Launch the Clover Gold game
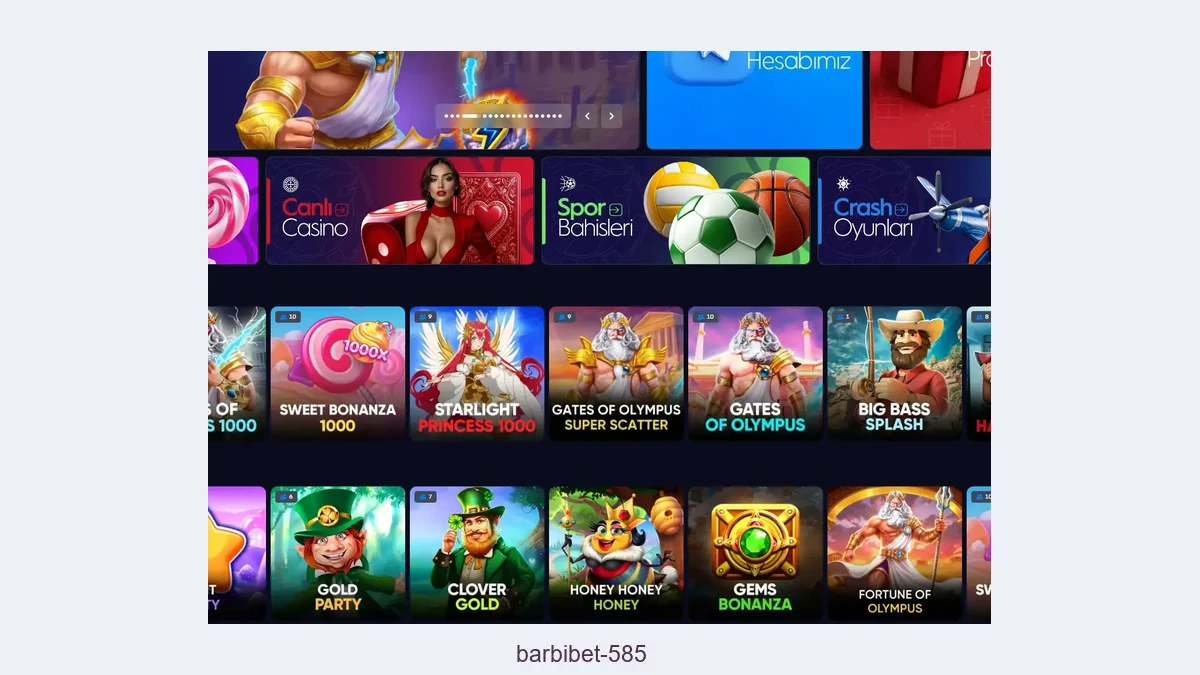 477,553
